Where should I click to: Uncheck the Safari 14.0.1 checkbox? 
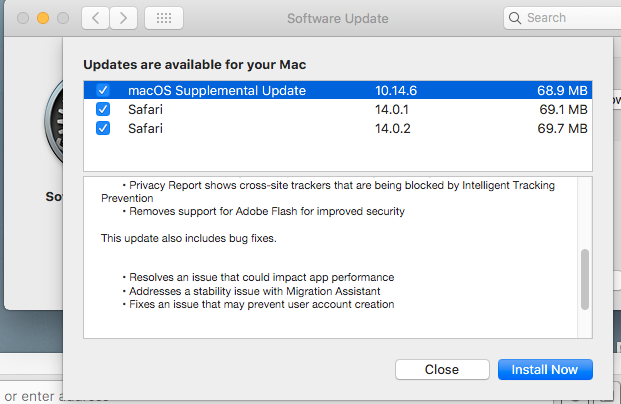click(103, 109)
